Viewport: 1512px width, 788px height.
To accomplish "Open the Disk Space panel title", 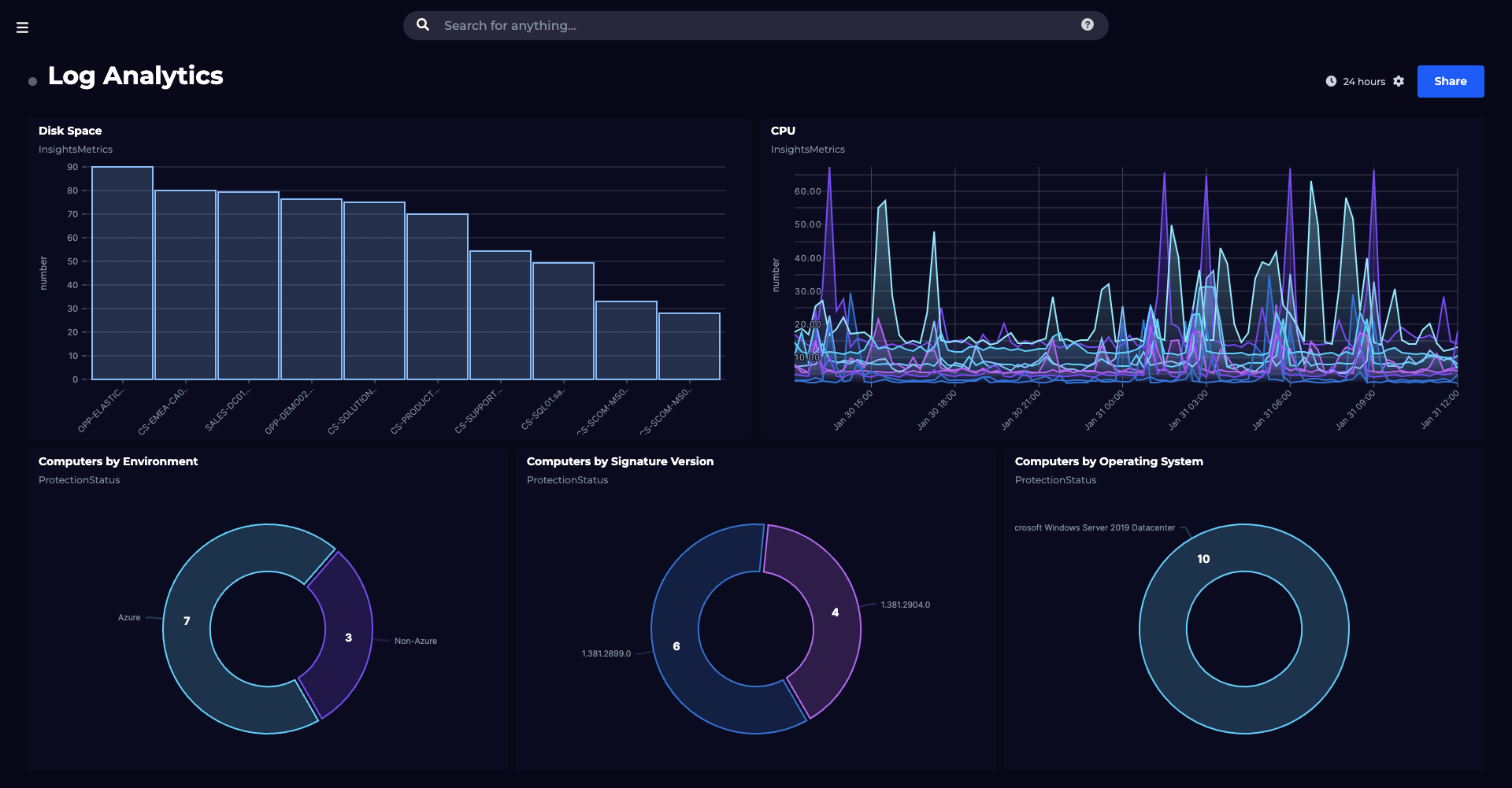I will (x=70, y=131).
